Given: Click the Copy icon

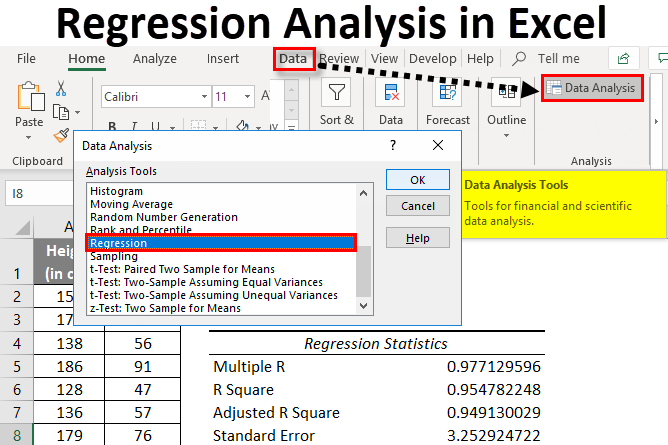Looking at the screenshot, I should coord(62,111).
